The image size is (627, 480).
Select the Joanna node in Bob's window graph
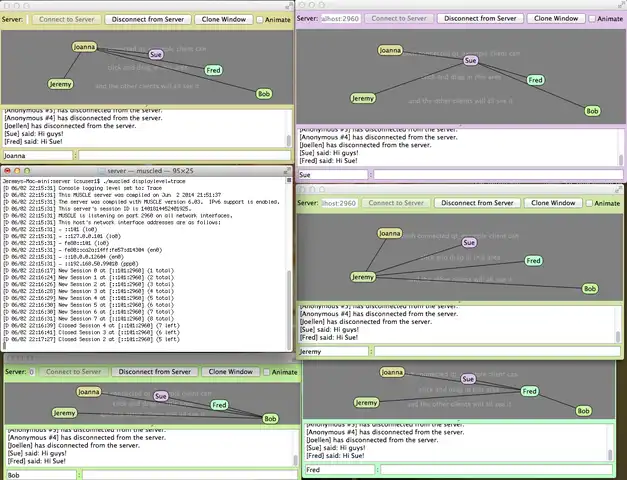[88, 392]
